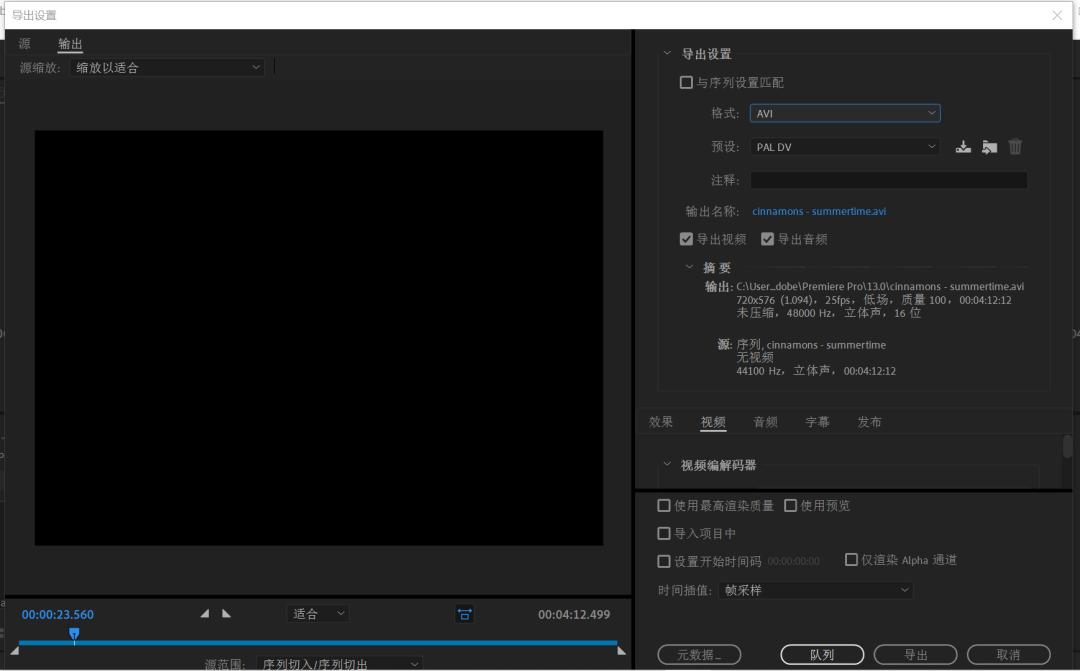
Task: Set the in point with the left triangle icon
Action: [205, 613]
